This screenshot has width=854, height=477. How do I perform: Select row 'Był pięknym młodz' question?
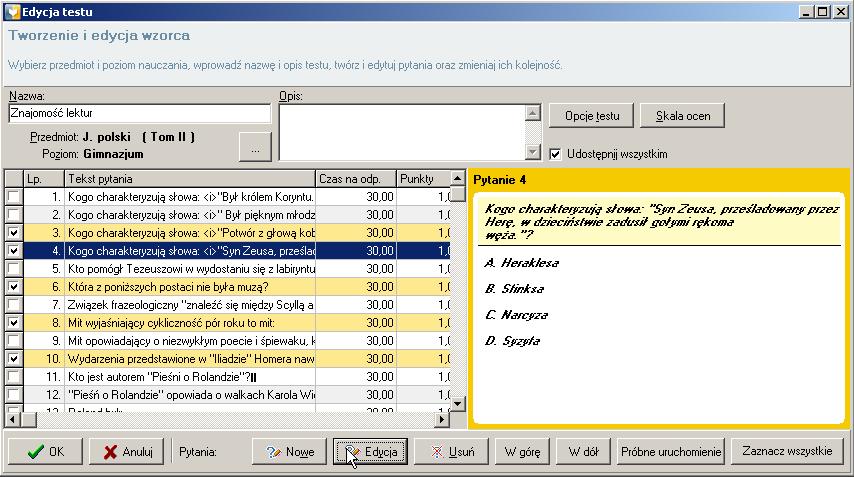click(228, 215)
